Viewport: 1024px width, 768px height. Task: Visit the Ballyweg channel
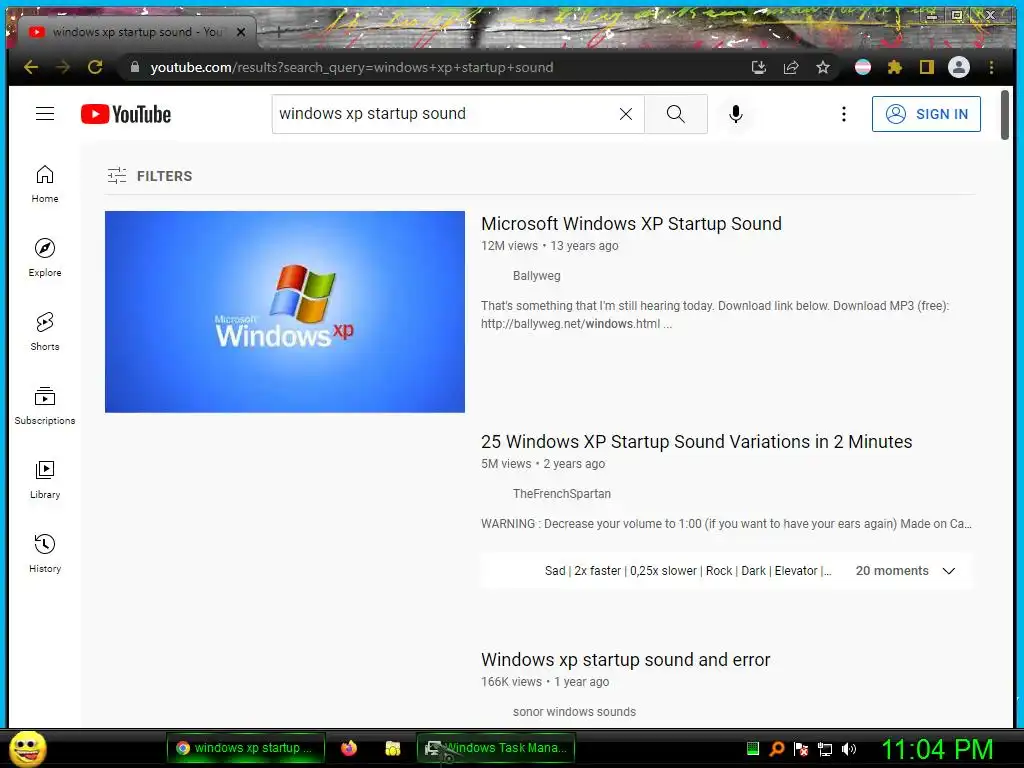(x=537, y=276)
